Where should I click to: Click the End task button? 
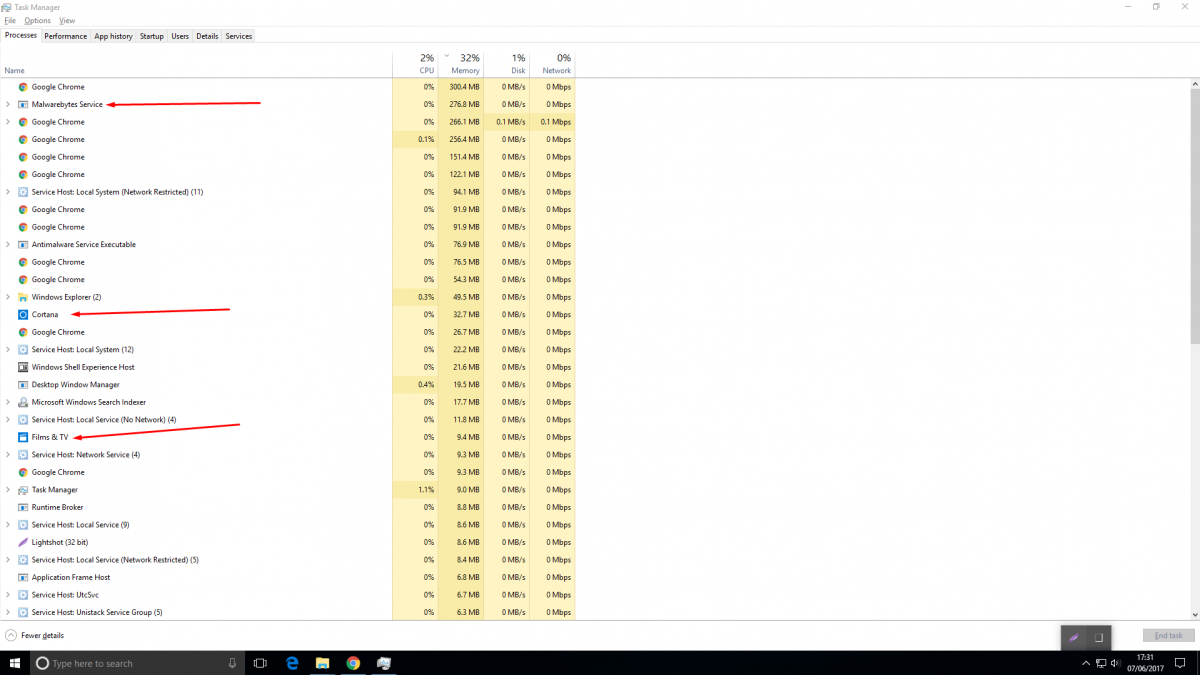(1168, 636)
